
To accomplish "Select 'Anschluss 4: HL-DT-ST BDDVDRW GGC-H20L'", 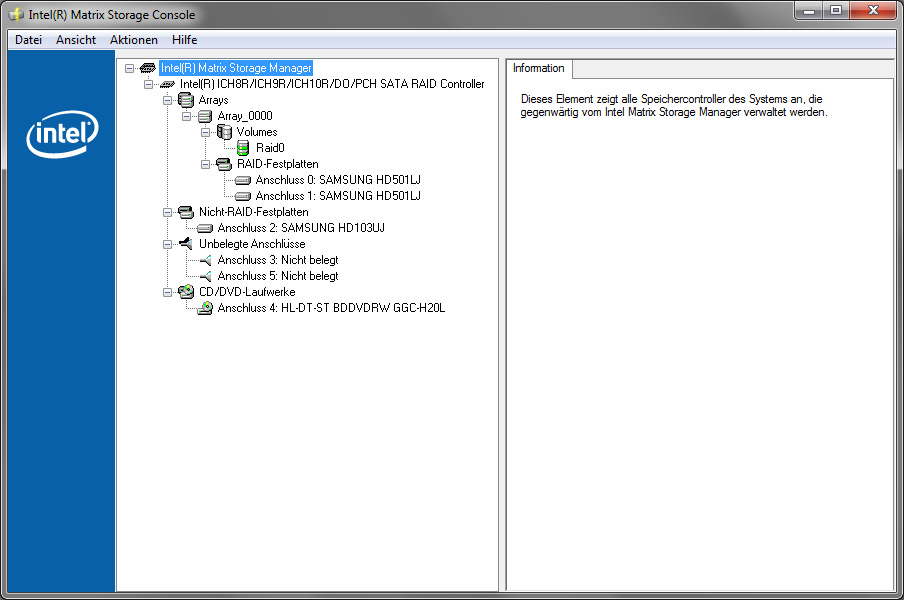I will [x=332, y=308].
